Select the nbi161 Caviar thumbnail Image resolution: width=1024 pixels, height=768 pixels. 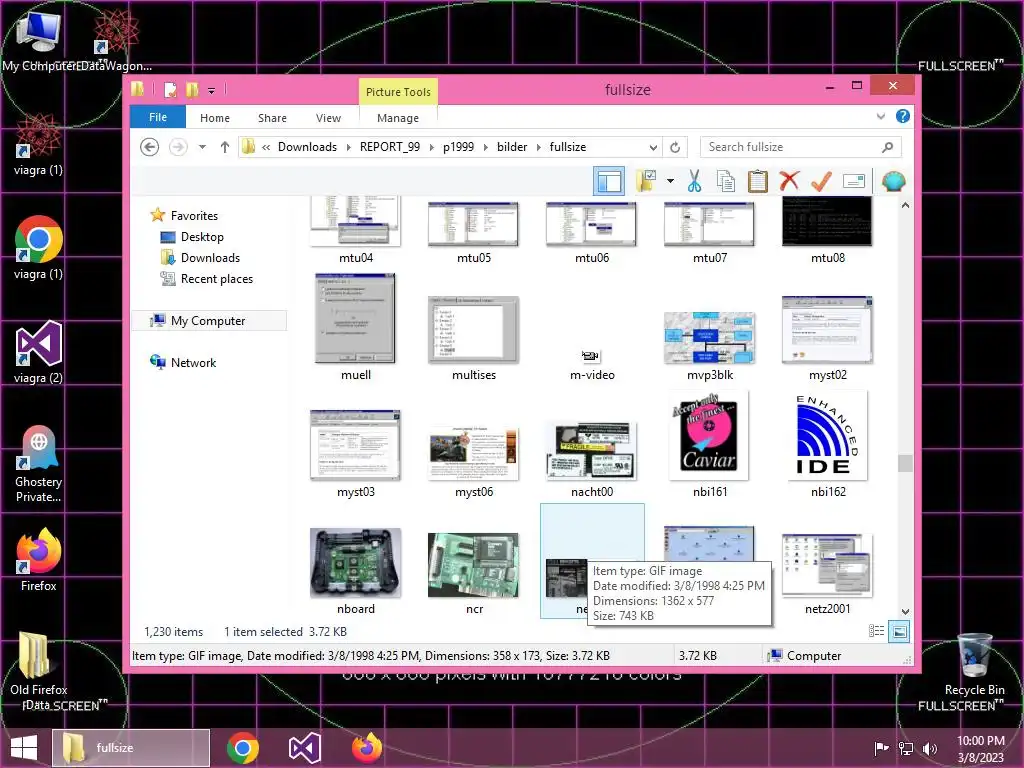click(709, 436)
